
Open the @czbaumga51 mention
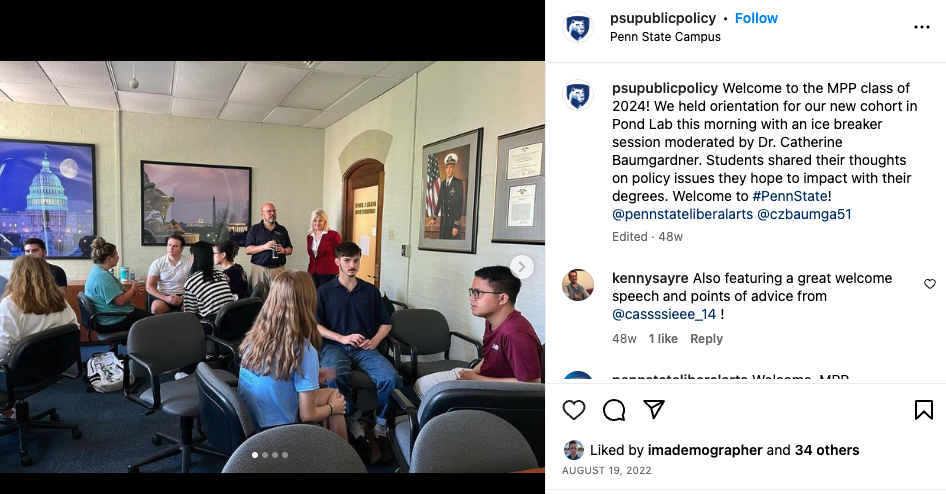click(804, 214)
